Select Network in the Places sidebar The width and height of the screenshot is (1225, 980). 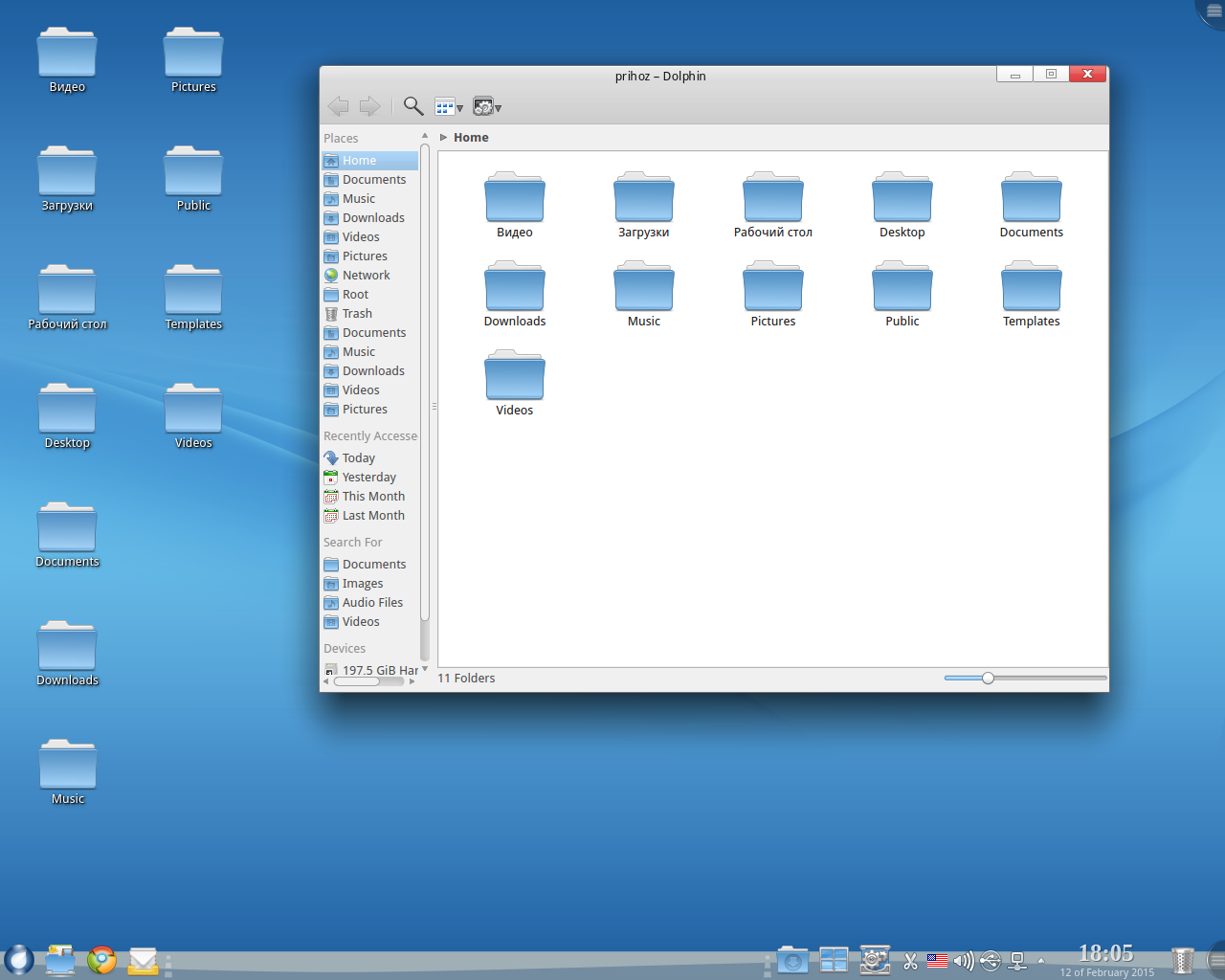[x=366, y=276]
